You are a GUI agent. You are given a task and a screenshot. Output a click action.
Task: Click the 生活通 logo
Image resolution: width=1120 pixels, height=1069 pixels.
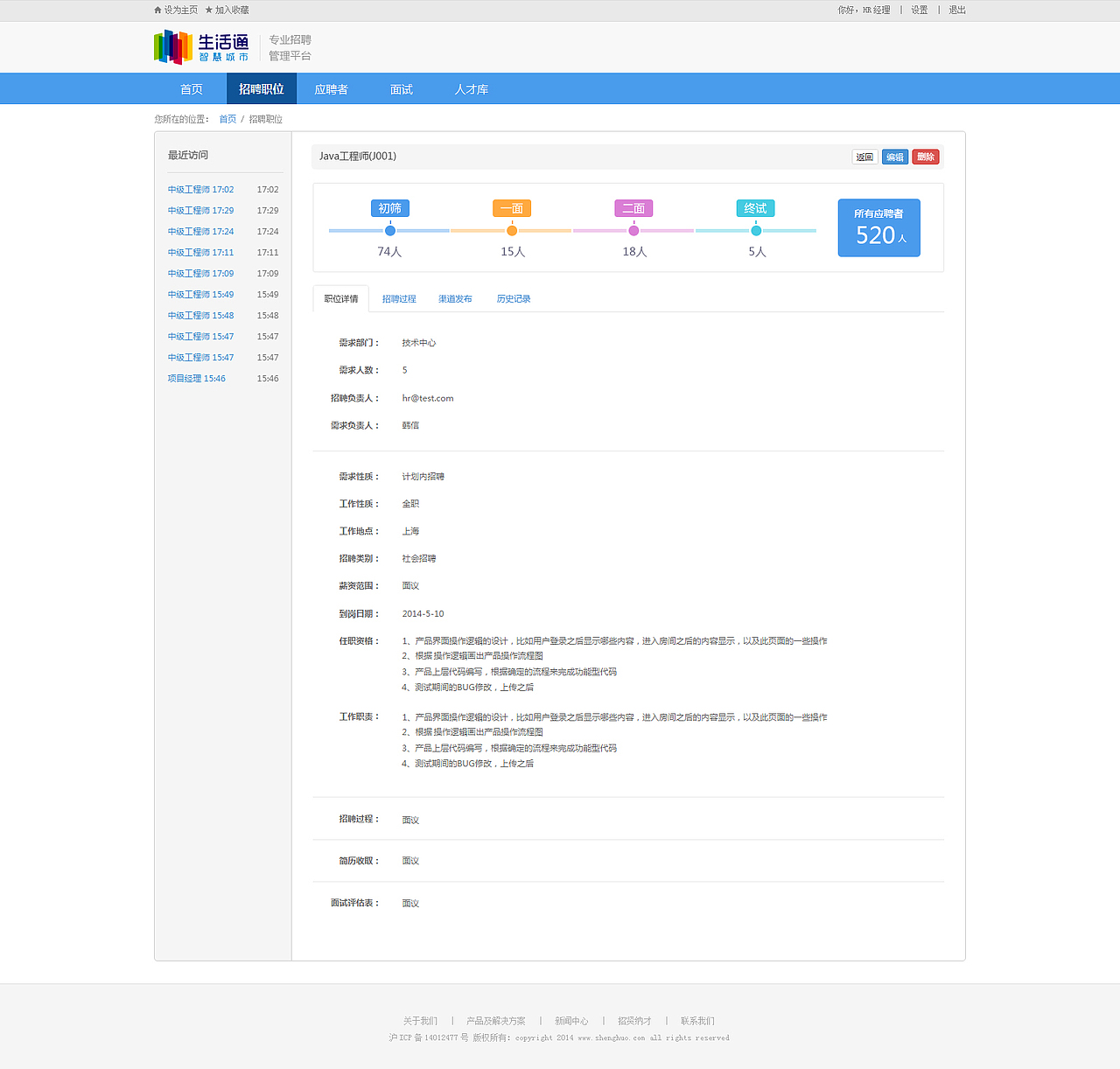[201, 47]
